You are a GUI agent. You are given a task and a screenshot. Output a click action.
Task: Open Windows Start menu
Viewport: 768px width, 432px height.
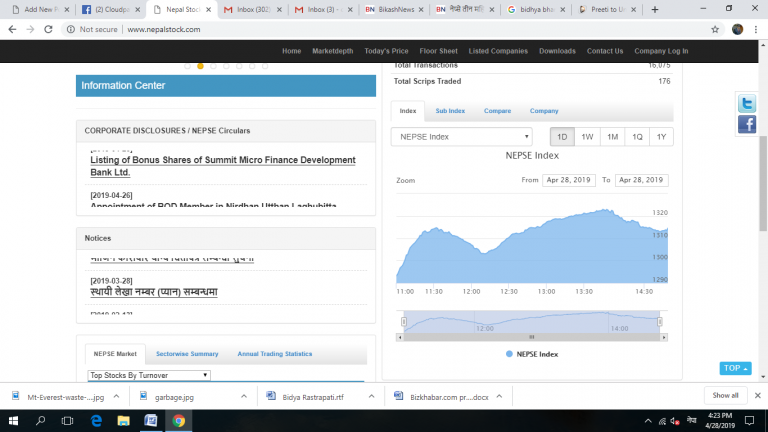[x=13, y=421]
